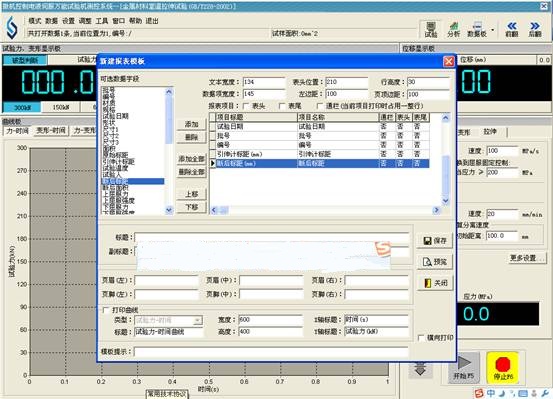Open the 设置 menu
Image resolution: width=553 pixels, height=399 pixels.
68,21
